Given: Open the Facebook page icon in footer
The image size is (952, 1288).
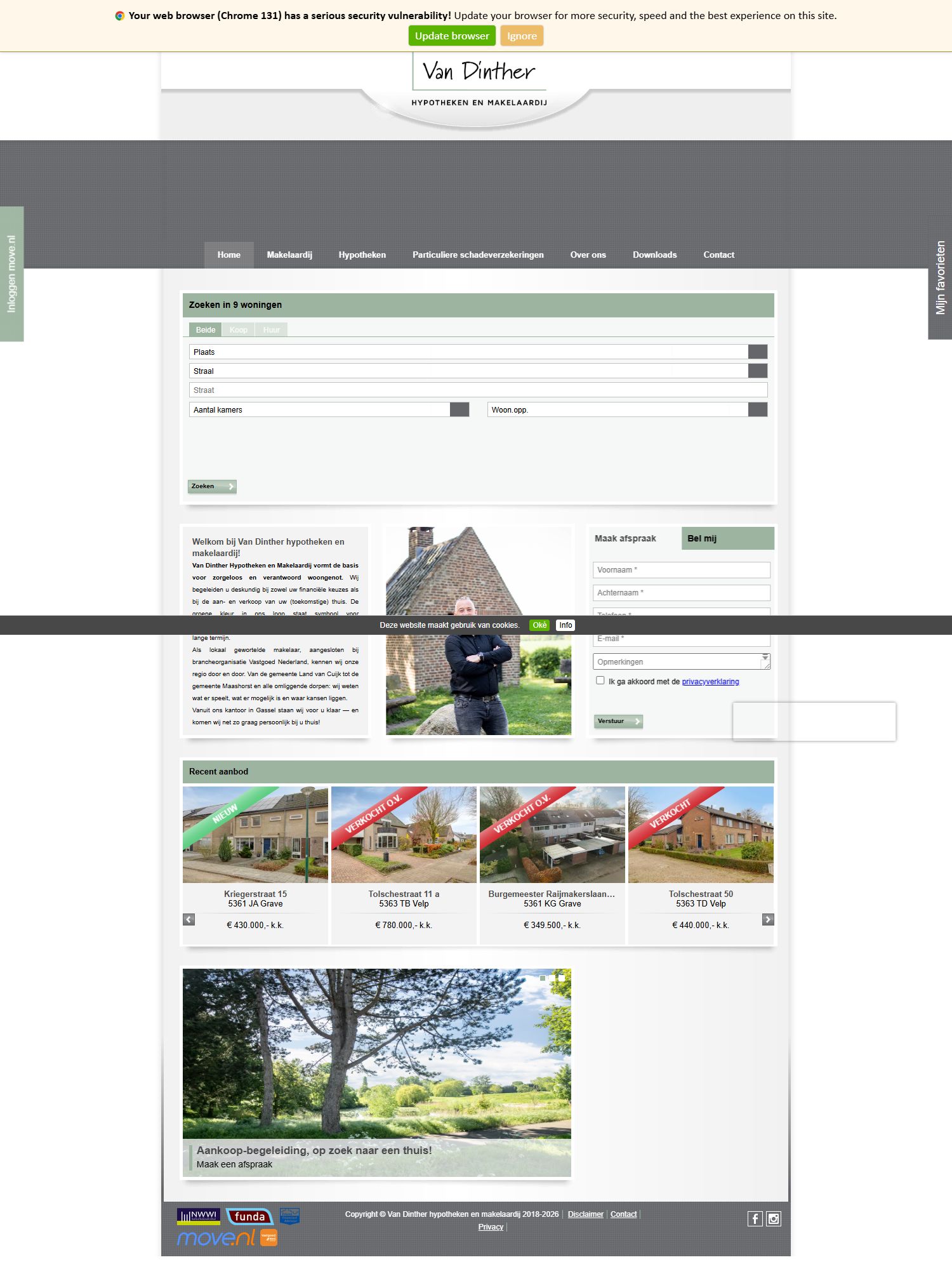Looking at the screenshot, I should point(755,1218).
